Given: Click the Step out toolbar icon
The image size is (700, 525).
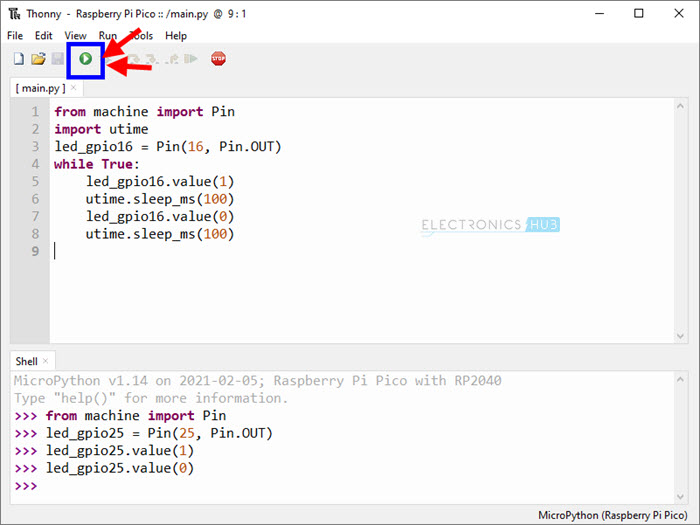Looking at the screenshot, I should point(173,59).
